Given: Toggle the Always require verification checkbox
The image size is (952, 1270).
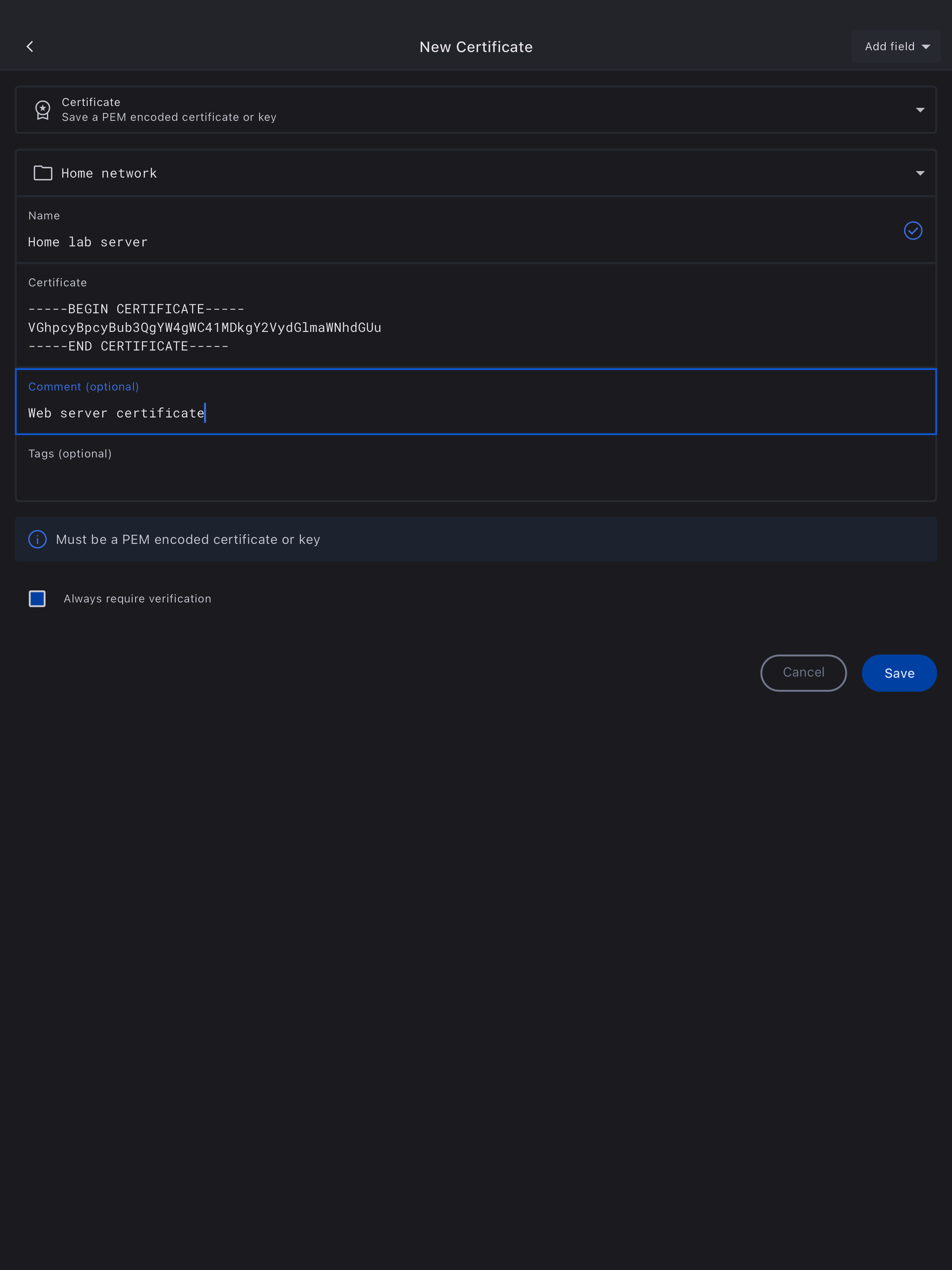Looking at the screenshot, I should pyautogui.click(x=37, y=598).
